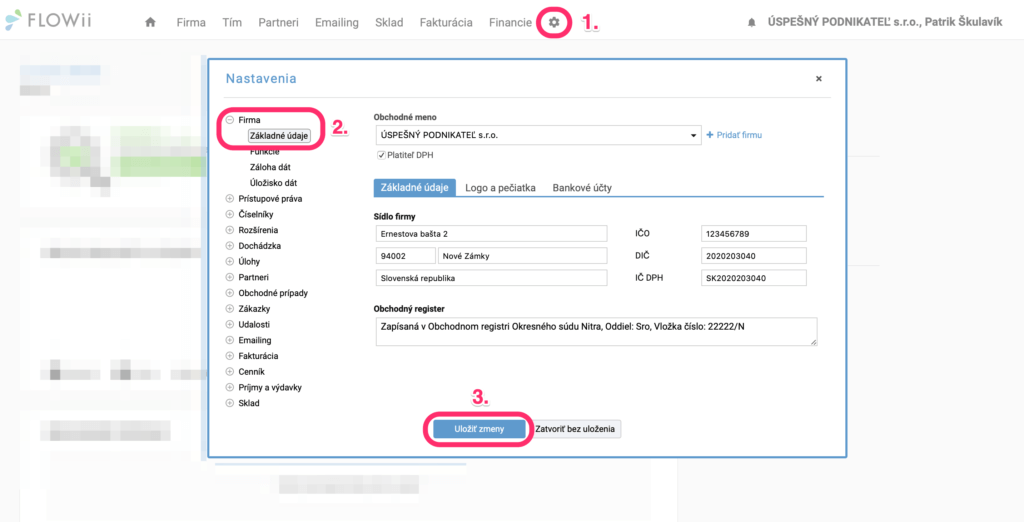Open the Obchodné meno dropdown
Viewport: 1024px width, 522px height.
tap(538, 135)
